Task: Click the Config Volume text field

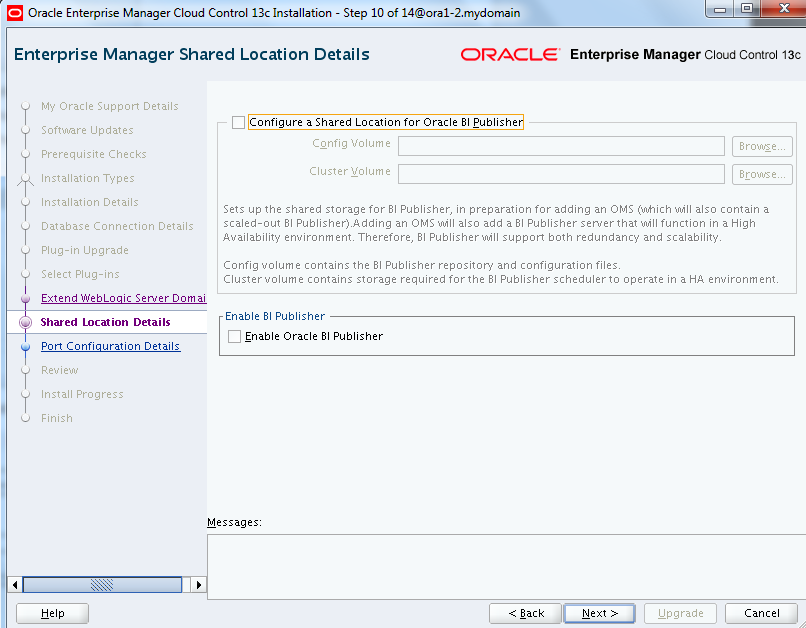Action: click(560, 147)
